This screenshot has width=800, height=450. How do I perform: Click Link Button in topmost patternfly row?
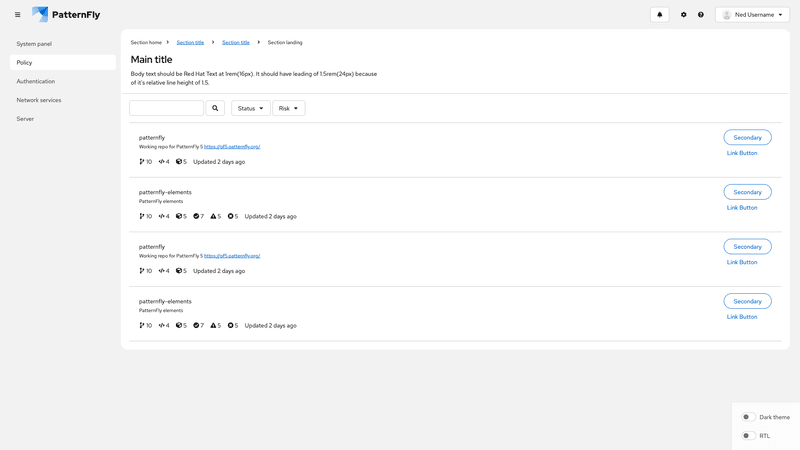742,153
